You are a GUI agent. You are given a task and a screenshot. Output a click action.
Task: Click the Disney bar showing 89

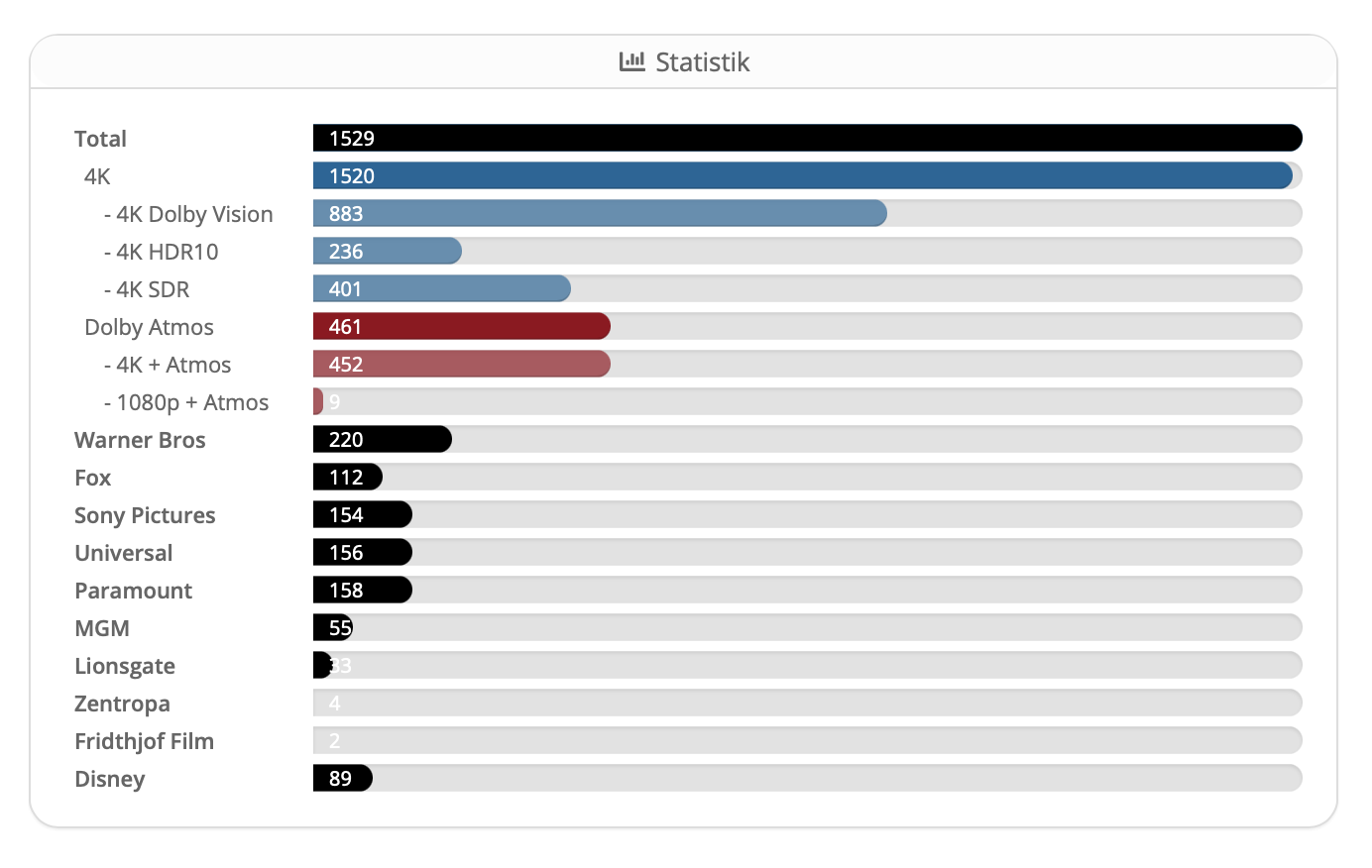point(342,778)
